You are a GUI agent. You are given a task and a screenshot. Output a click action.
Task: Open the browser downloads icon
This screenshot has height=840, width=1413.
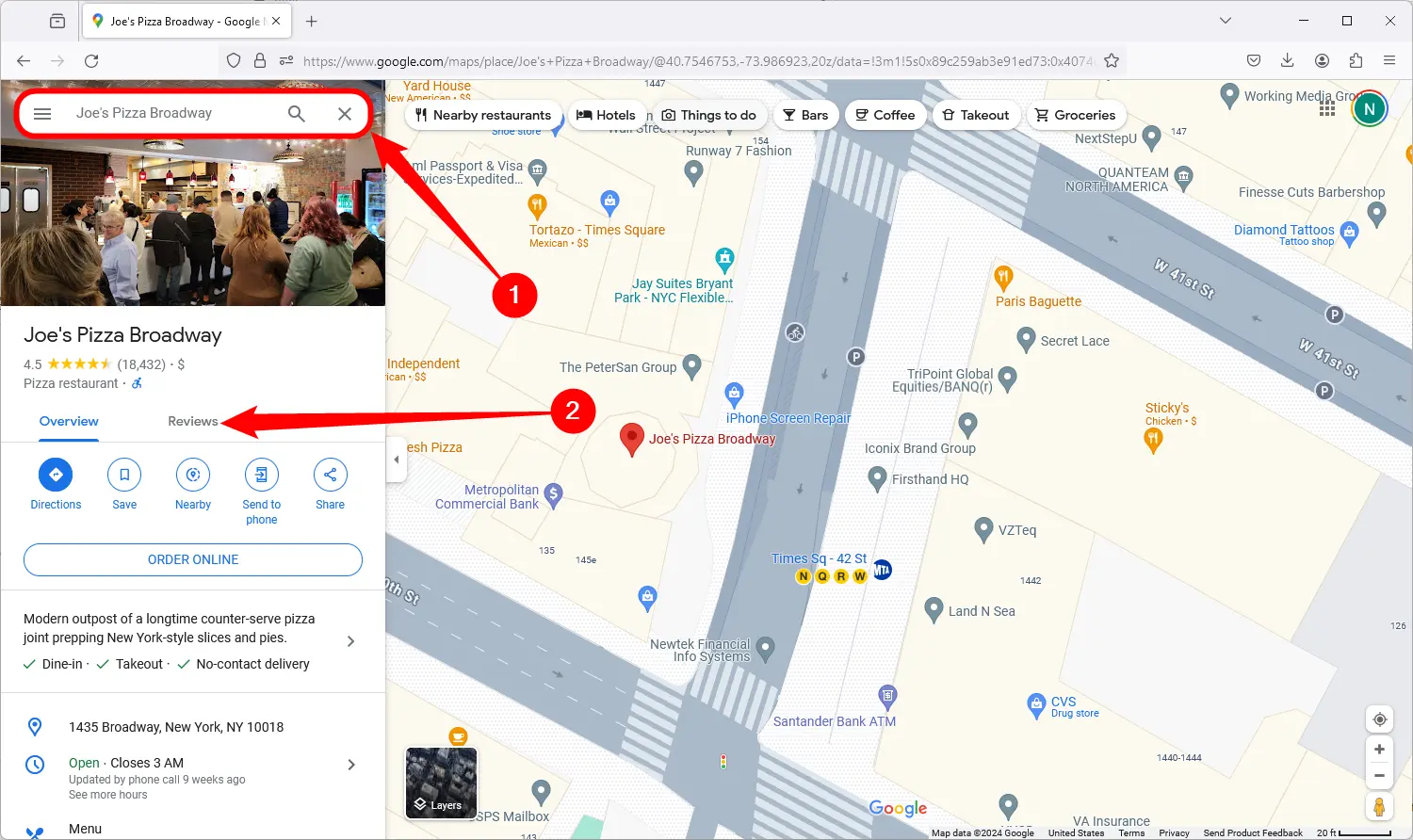(x=1288, y=60)
